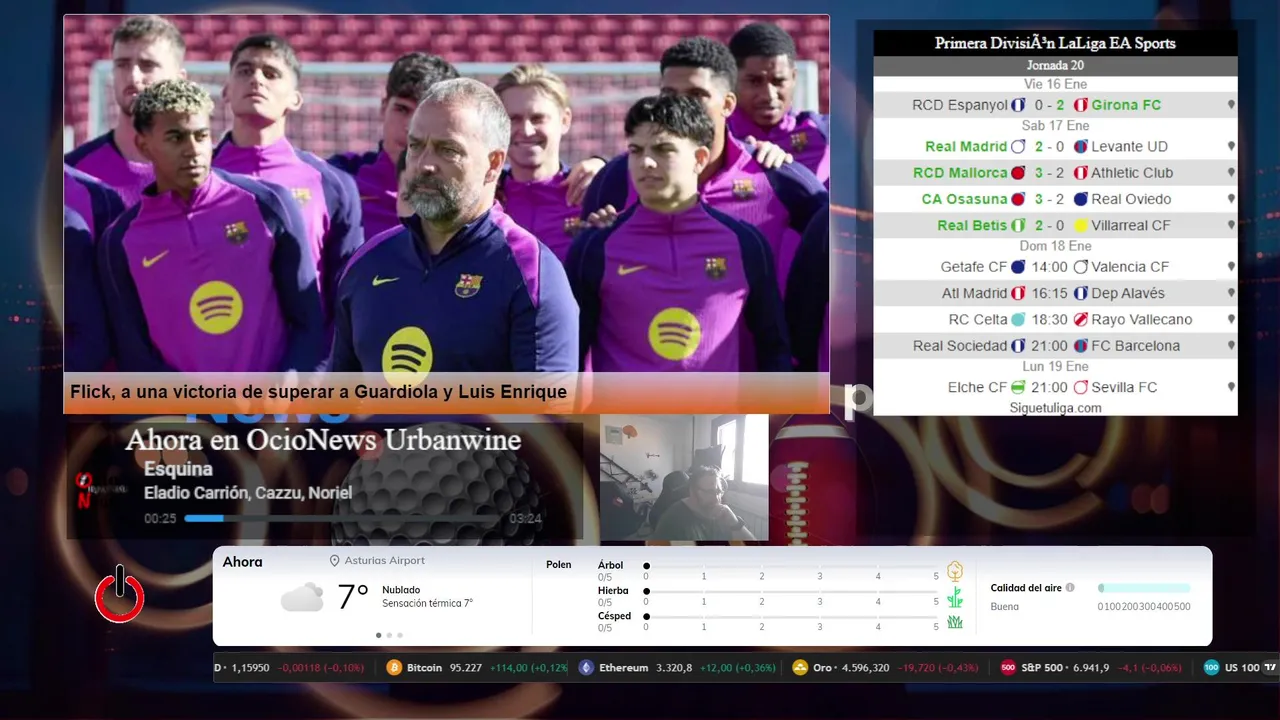Click the CA Osasuna 3 - 2 Real Oviedo result
Viewport: 1280px width, 720px height.
pos(1055,199)
